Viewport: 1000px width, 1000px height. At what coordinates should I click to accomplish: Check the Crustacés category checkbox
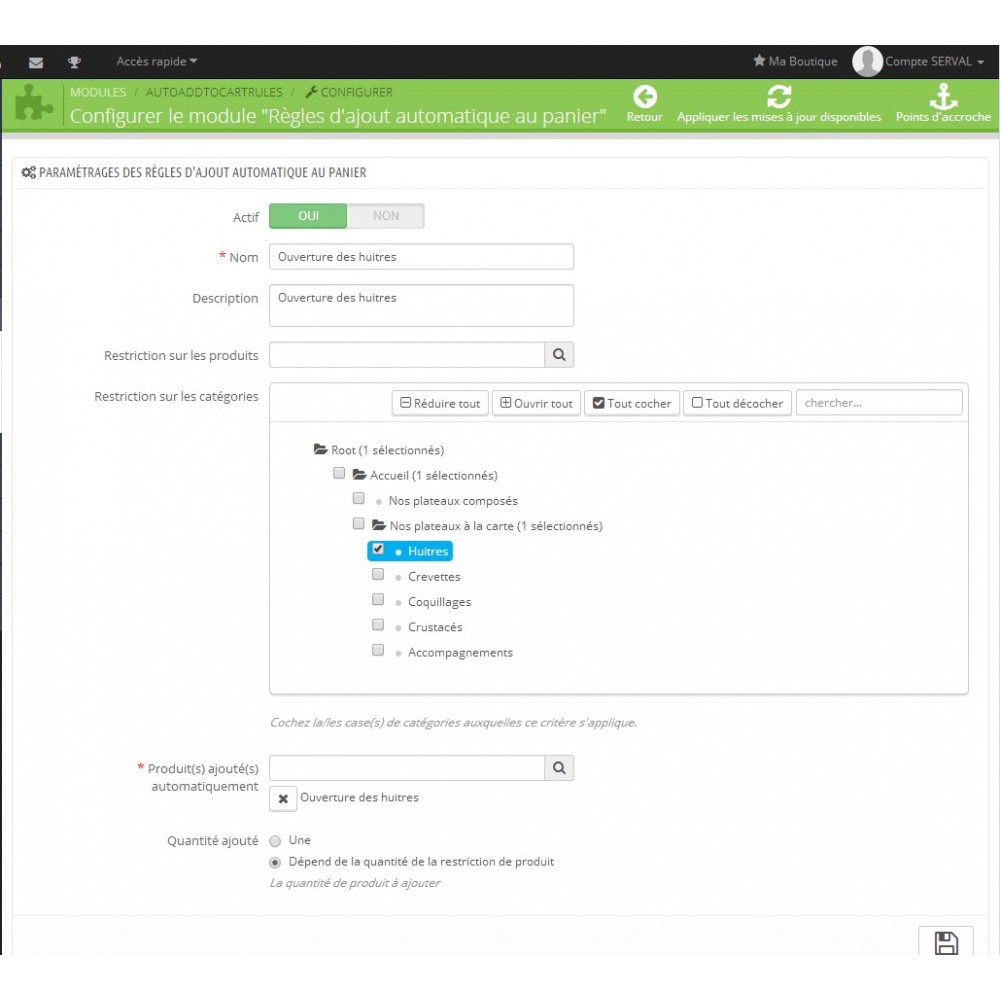378,624
